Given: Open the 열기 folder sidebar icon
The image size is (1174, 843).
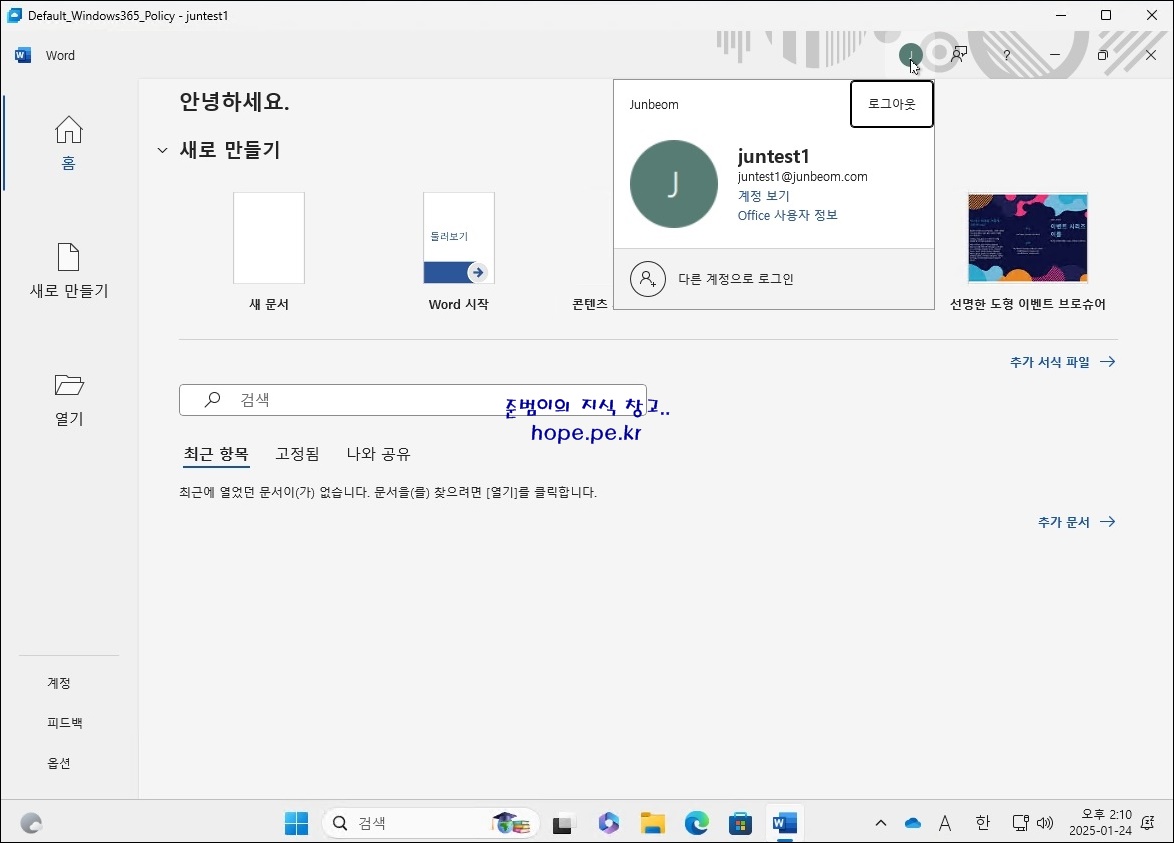Looking at the screenshot, I should click(69, 385).
